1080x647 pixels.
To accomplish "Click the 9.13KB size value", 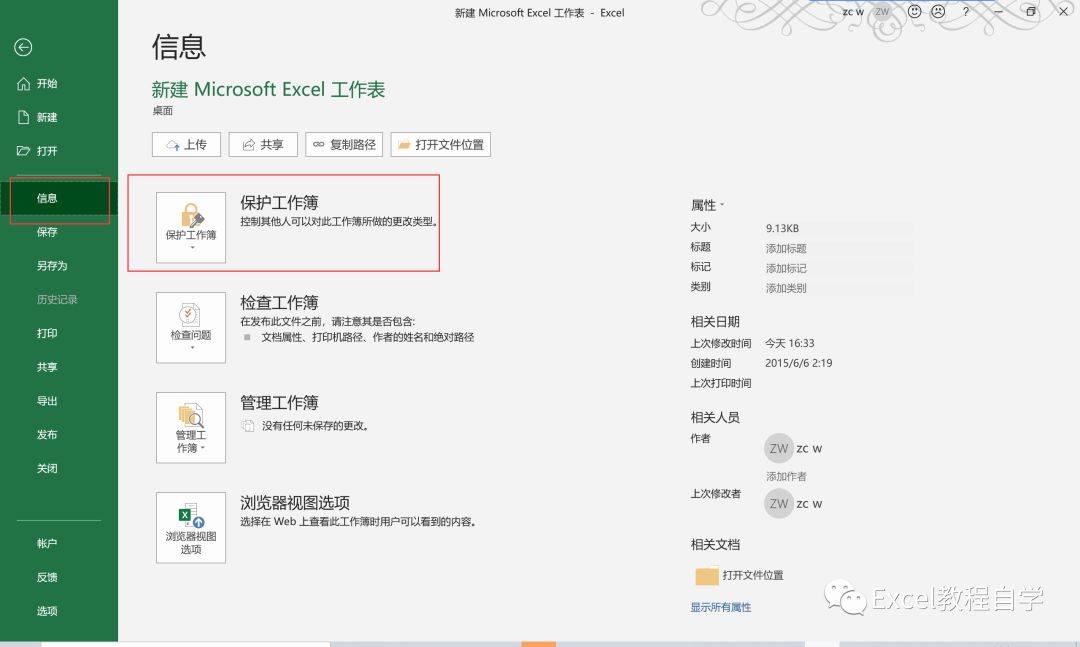I will pyautogui.click(x=782, y=228).
